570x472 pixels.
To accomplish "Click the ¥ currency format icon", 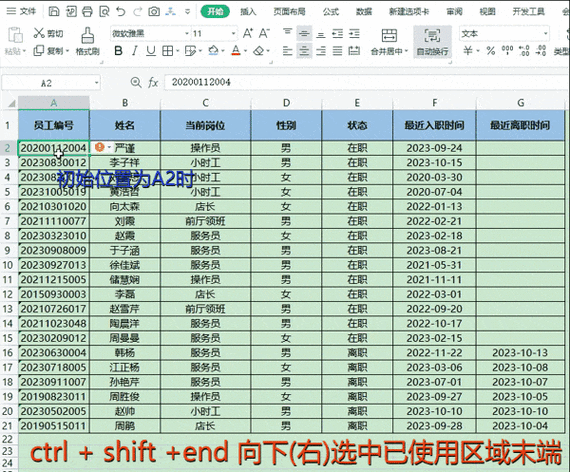I will tap(468, 51).
